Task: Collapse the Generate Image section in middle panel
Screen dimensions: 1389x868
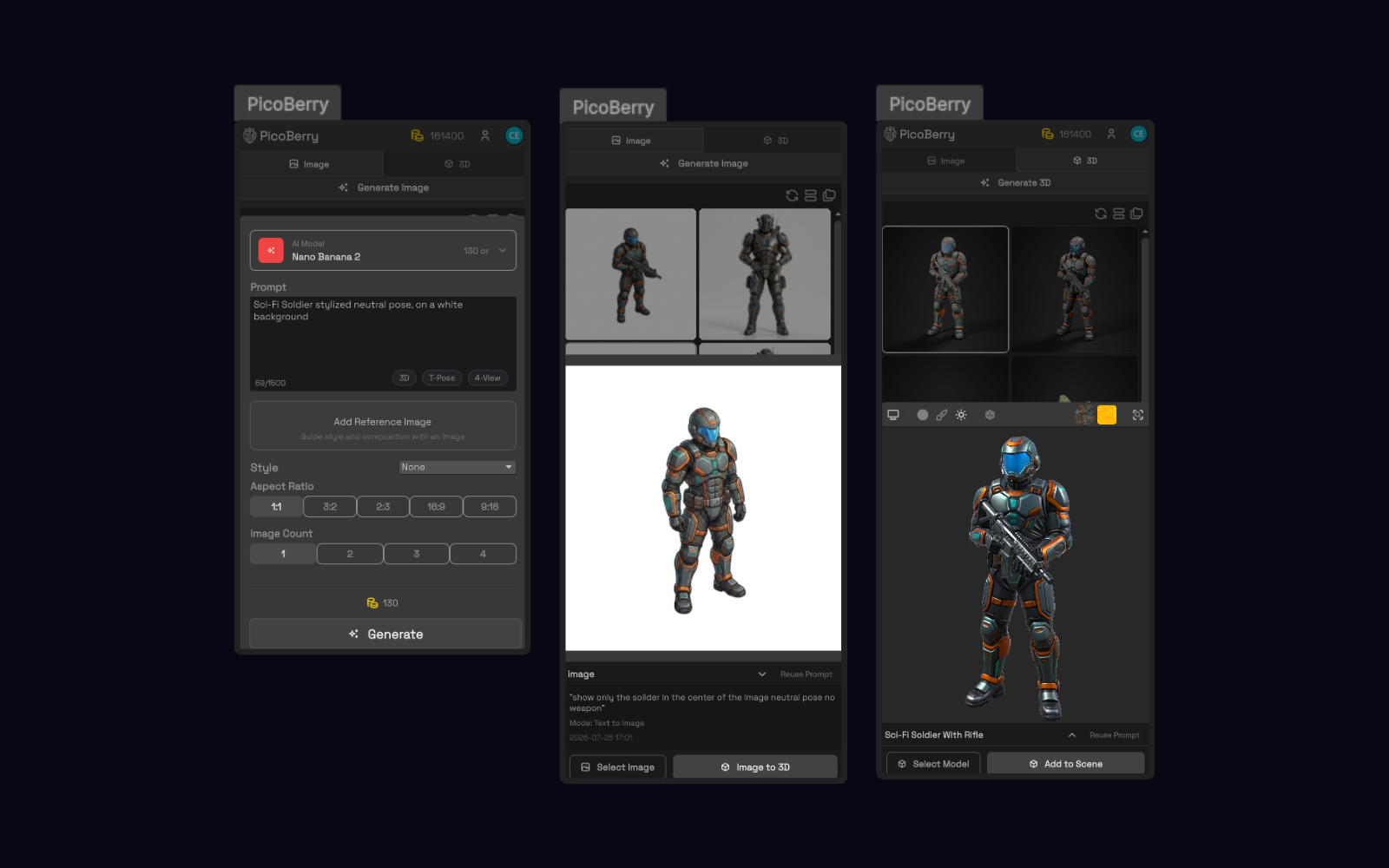Action: (x=703, y=163)
